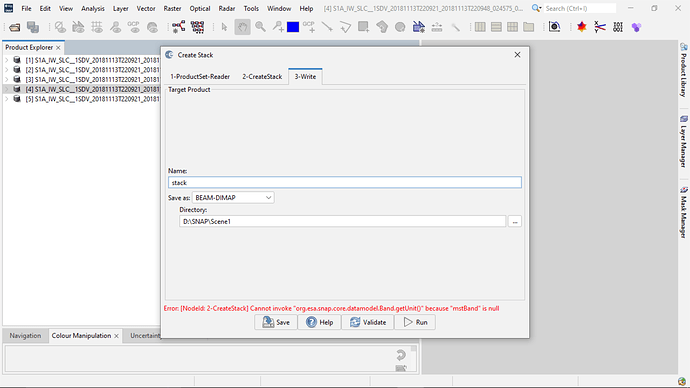690x388 pixels.
Task: Select the GCP placing tool
Action: 309,27
